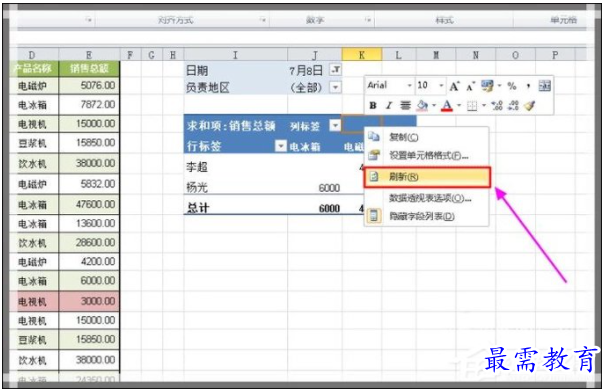Click the format cells icon beside 设置单元格格式

[374, 155]
